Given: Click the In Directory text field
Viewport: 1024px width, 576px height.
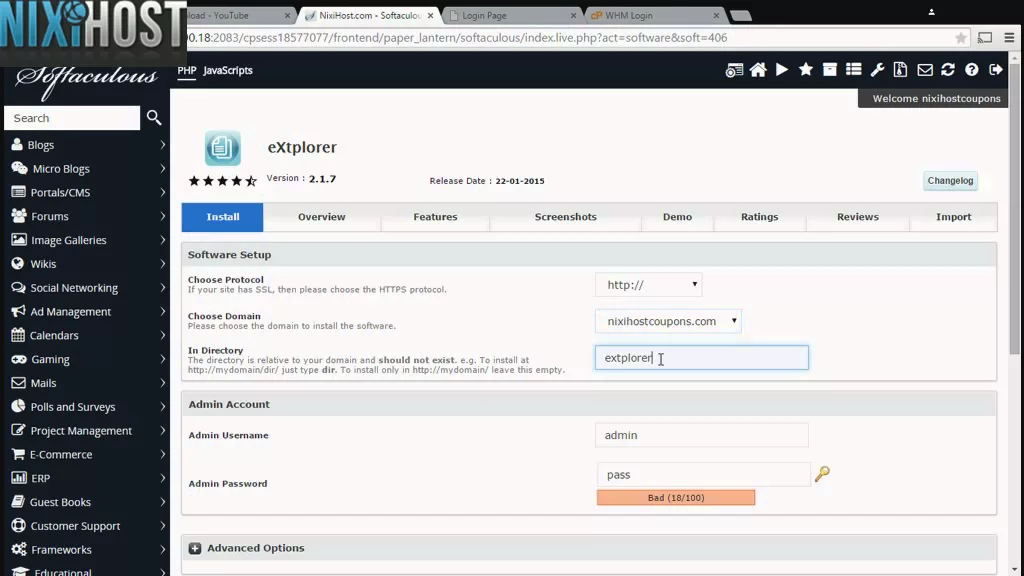Looking at the screenshot, I should (701, 358).
